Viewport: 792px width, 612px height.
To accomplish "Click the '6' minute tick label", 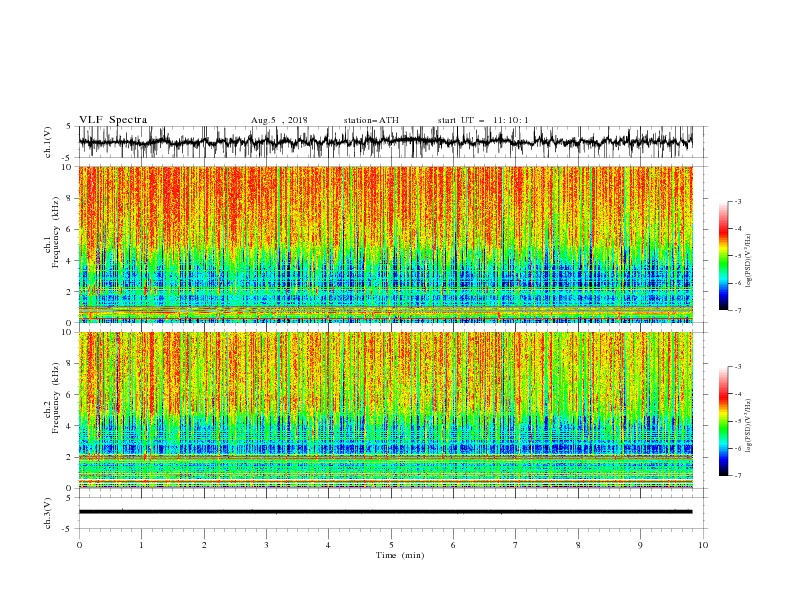I will tap(453, 545).
